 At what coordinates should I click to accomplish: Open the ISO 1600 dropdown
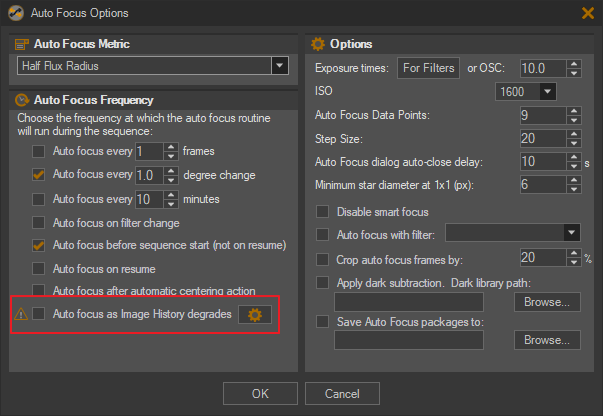coord(547,92)
